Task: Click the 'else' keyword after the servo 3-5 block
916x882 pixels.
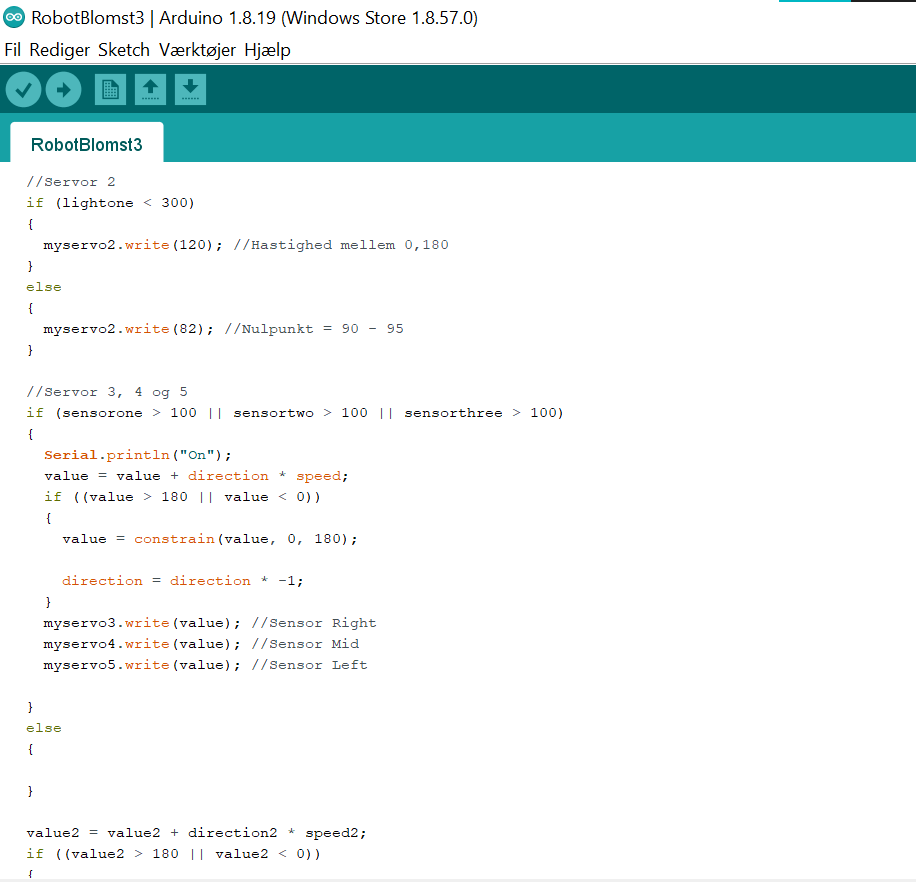Action: [x=44, y=728]
